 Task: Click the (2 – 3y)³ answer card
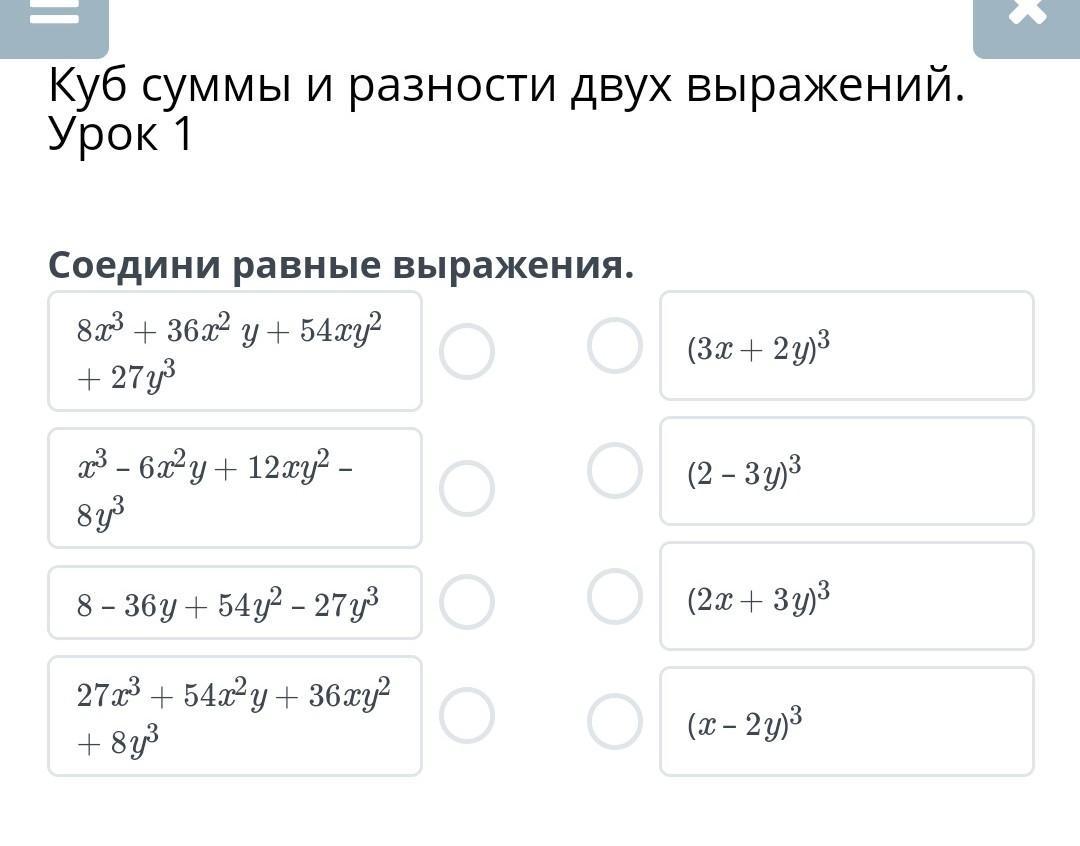[846, 471]
